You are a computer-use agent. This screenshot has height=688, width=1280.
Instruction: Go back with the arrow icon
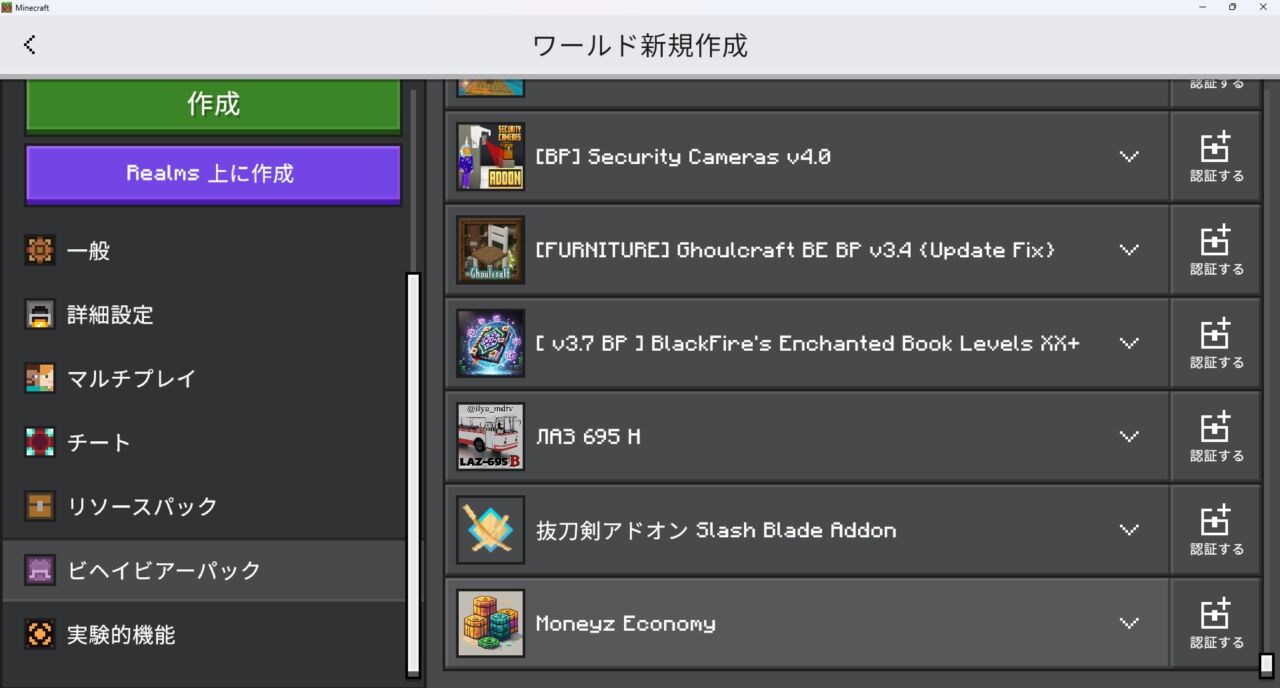point(29,45)
